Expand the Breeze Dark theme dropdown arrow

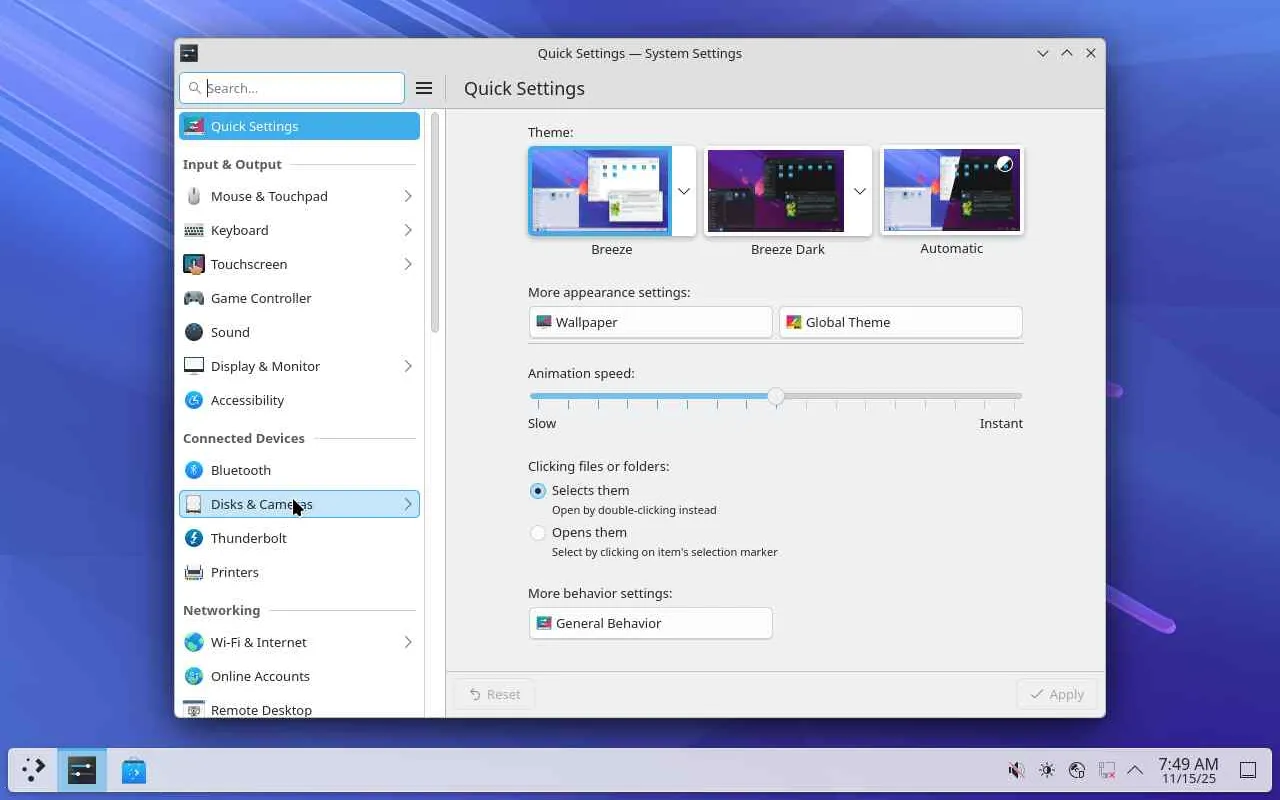[860, 191]
